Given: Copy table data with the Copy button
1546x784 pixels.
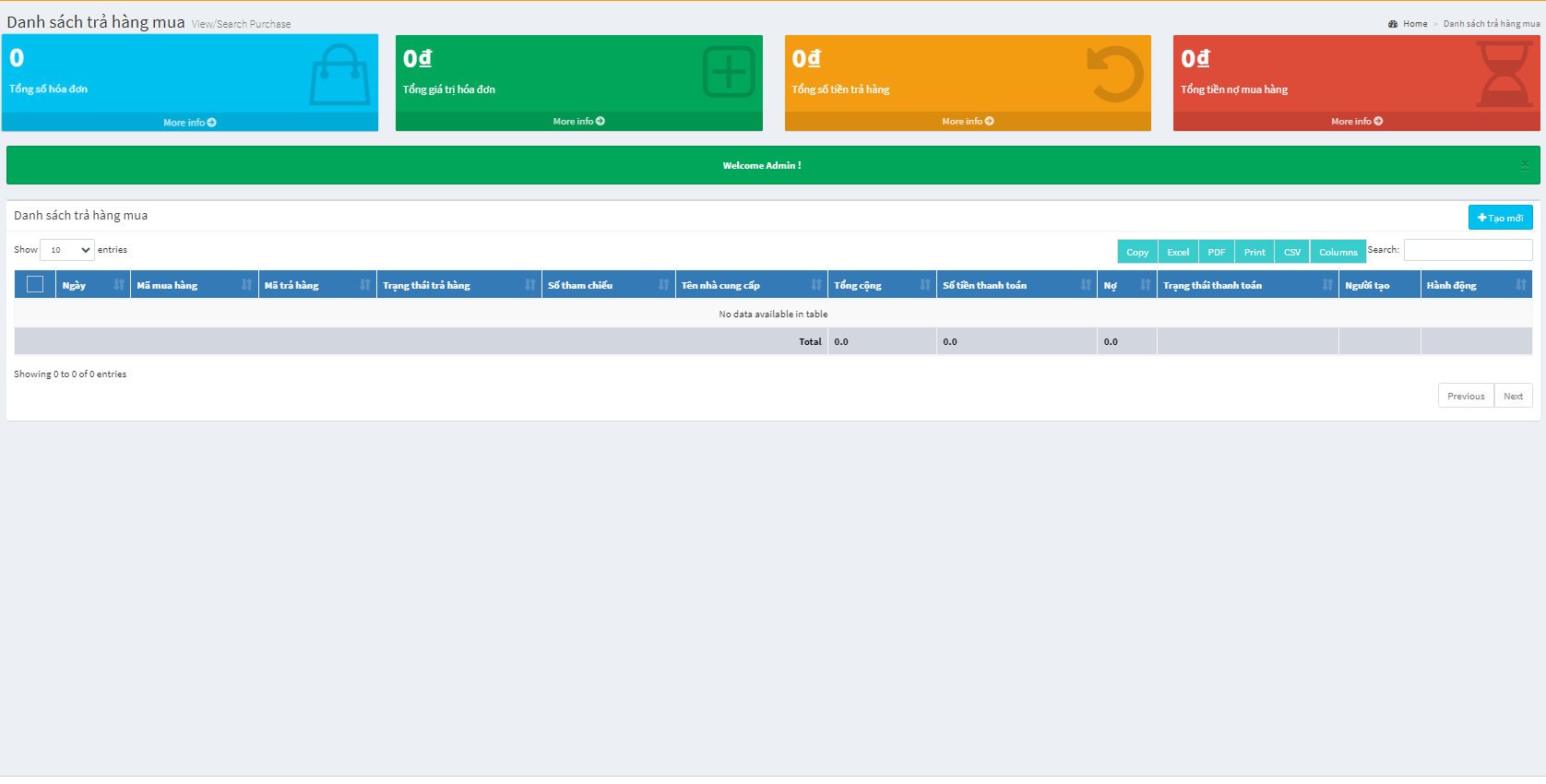Looking at the screenshot, I should tap(1137, 252).
